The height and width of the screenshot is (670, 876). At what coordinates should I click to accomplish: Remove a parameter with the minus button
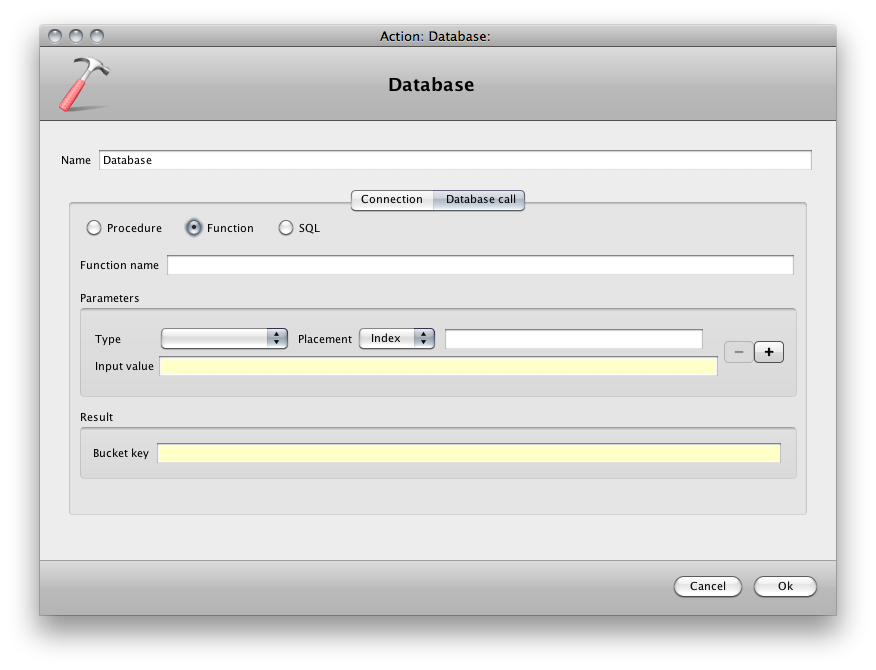739,352
